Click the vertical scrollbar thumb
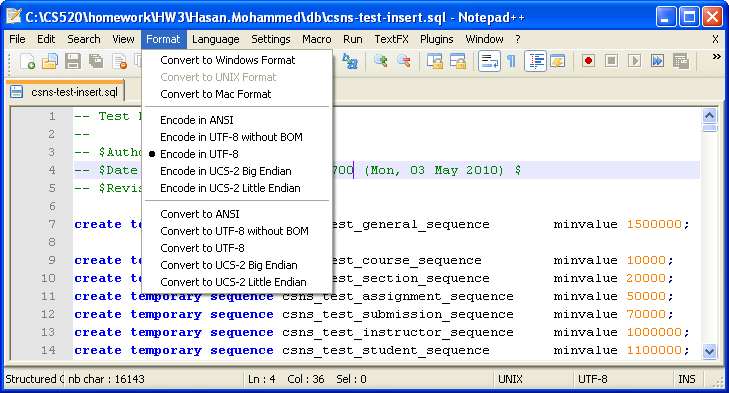The height and width of the screenshot is (393, 729). coord(709,128)
